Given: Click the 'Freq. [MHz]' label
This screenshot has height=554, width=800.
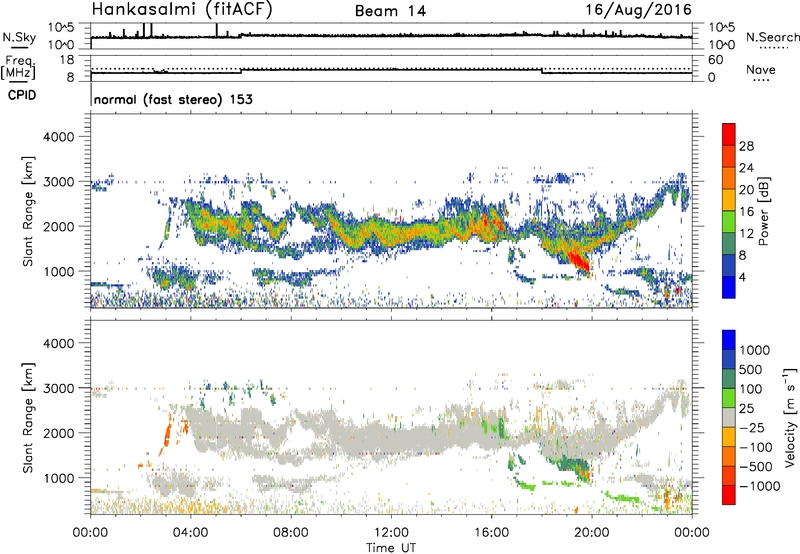Looking at the screenshot, I should [x=18, y=67].
